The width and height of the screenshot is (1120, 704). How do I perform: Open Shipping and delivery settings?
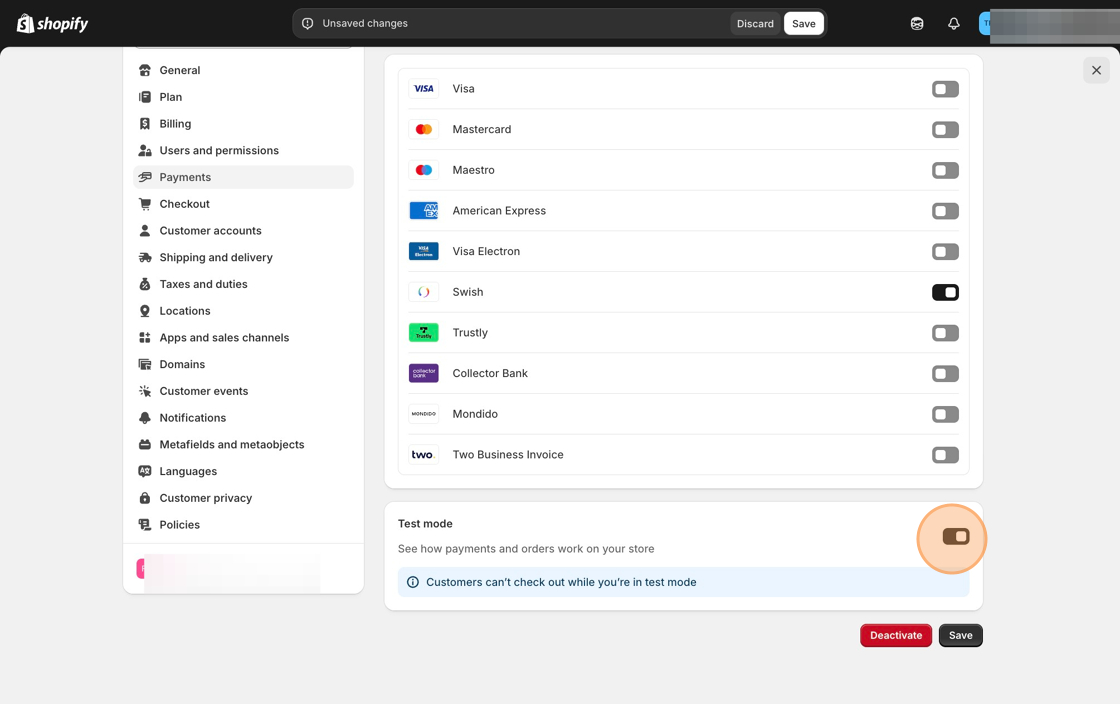click(244, 258)
